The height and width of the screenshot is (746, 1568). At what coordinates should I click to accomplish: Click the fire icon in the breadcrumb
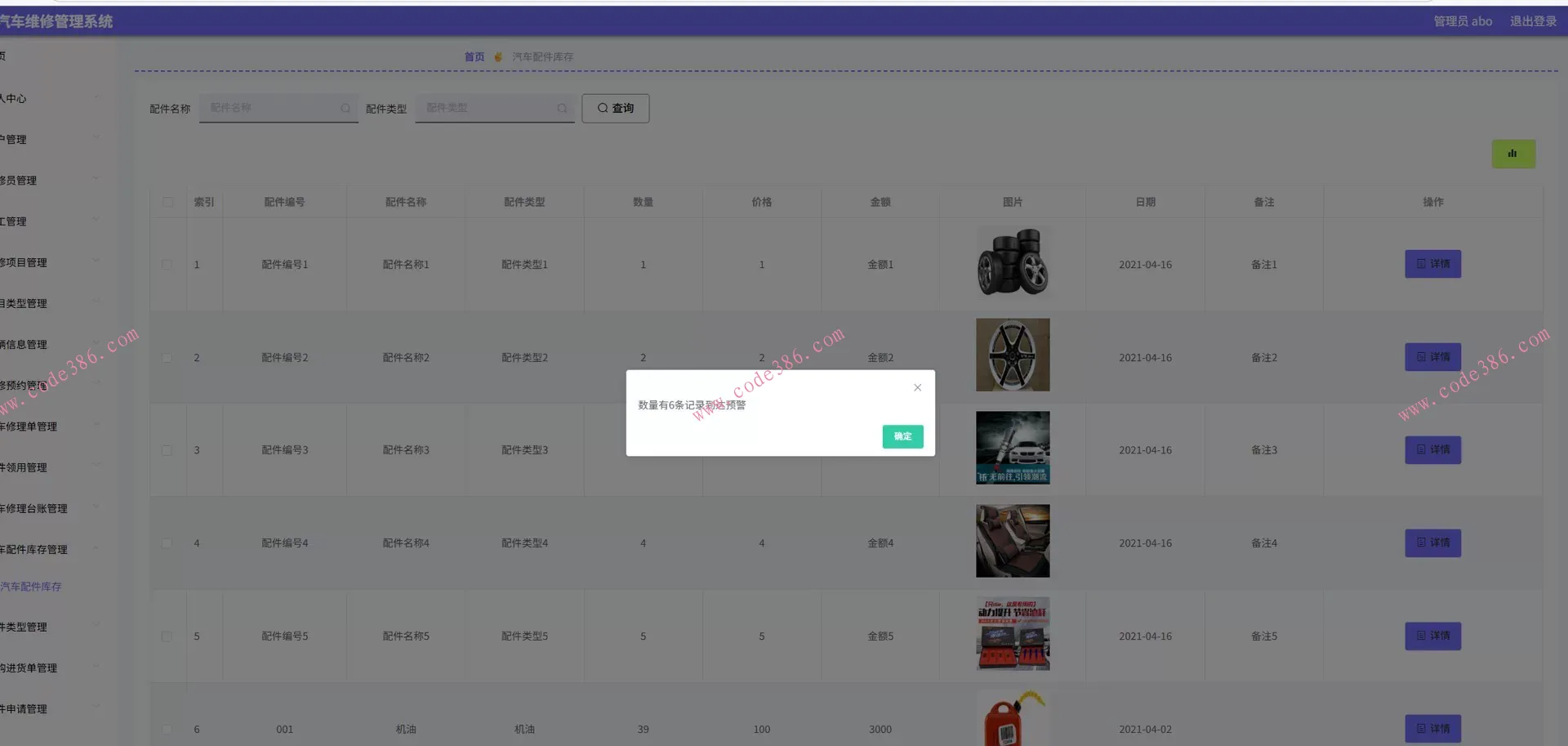point(498,56)
